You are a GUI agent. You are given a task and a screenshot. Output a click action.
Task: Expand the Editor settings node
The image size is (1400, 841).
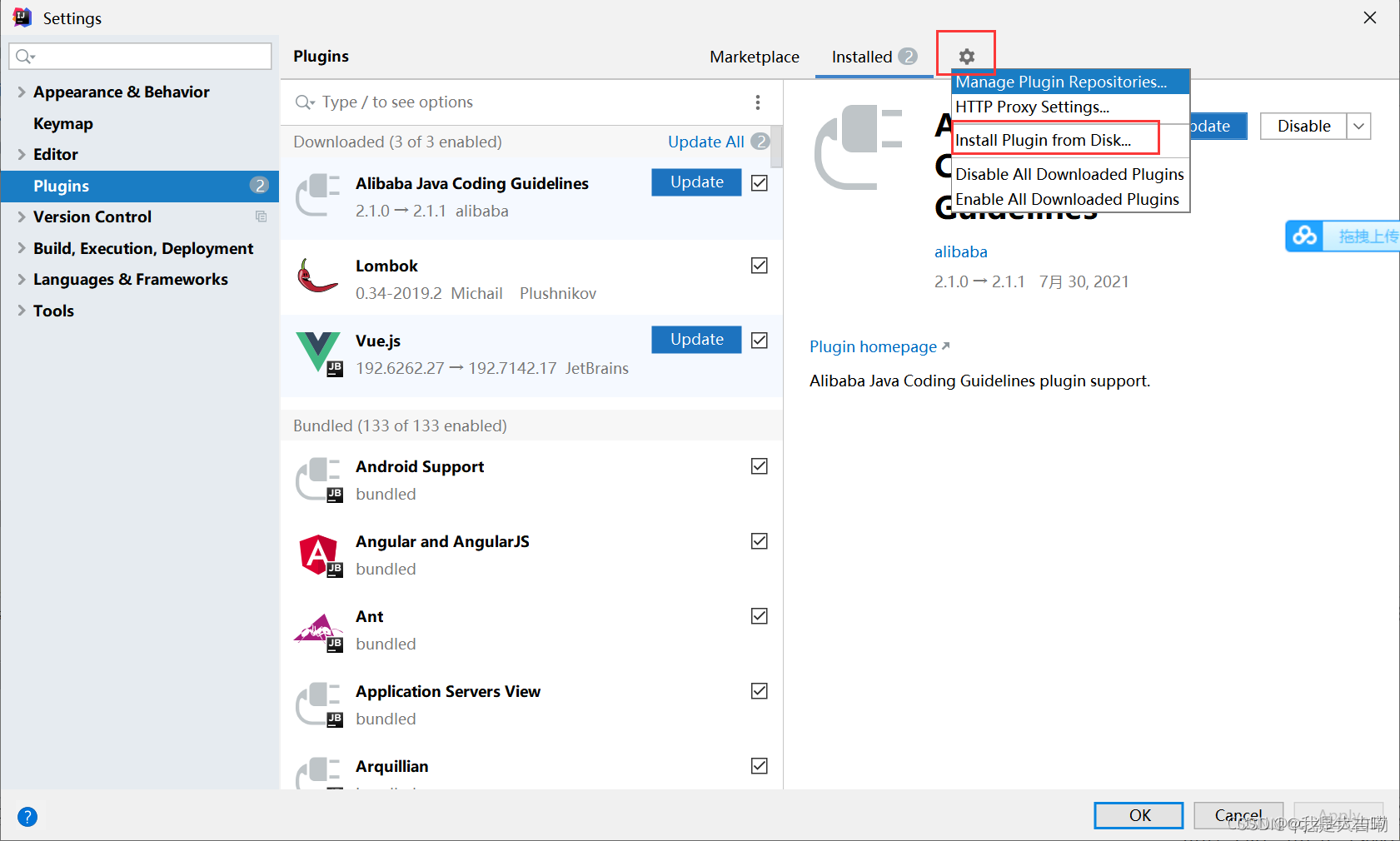click(x=22, y=154)
